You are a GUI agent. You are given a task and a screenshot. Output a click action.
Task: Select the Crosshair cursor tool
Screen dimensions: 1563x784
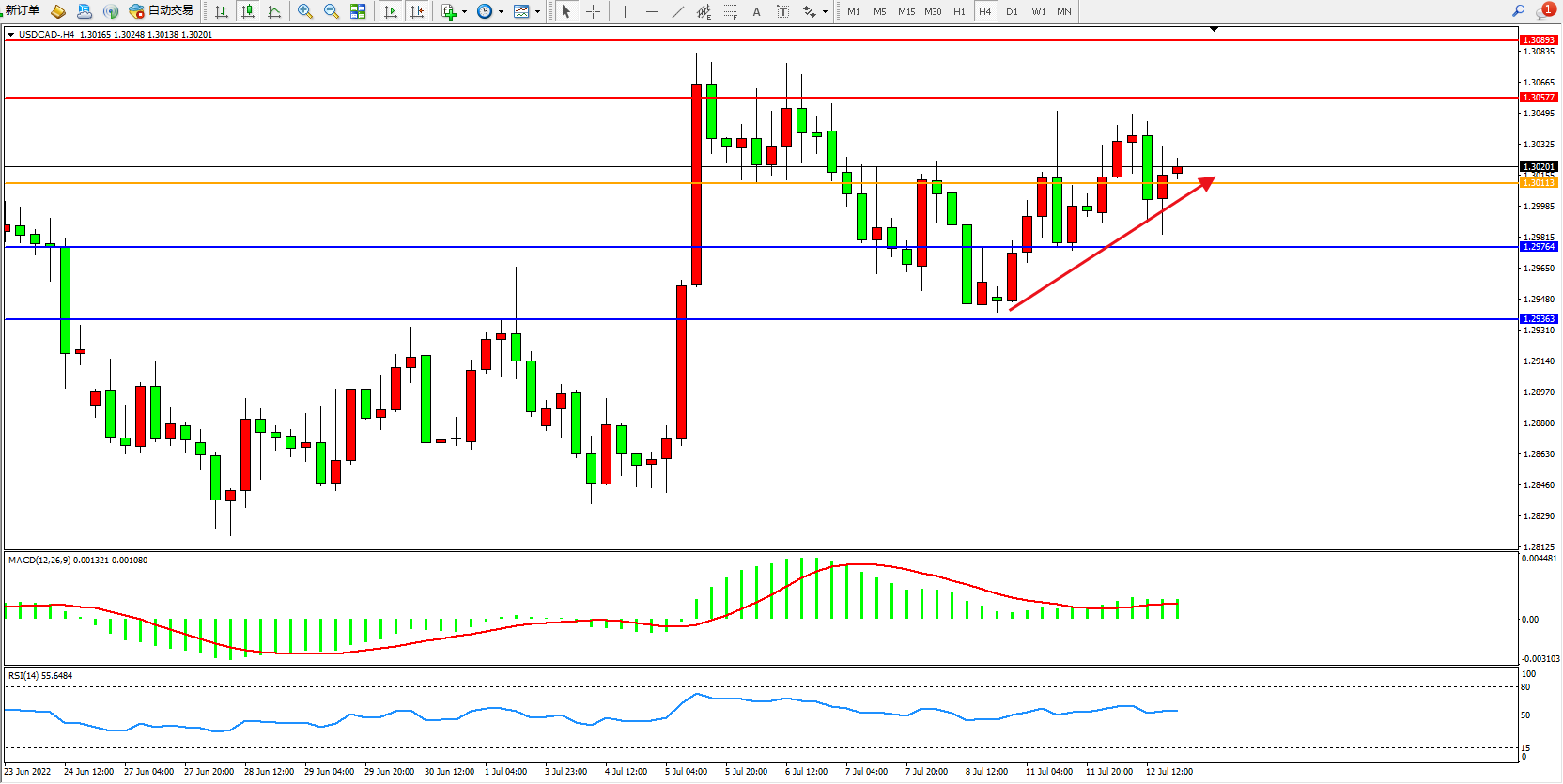click(594, 11)
